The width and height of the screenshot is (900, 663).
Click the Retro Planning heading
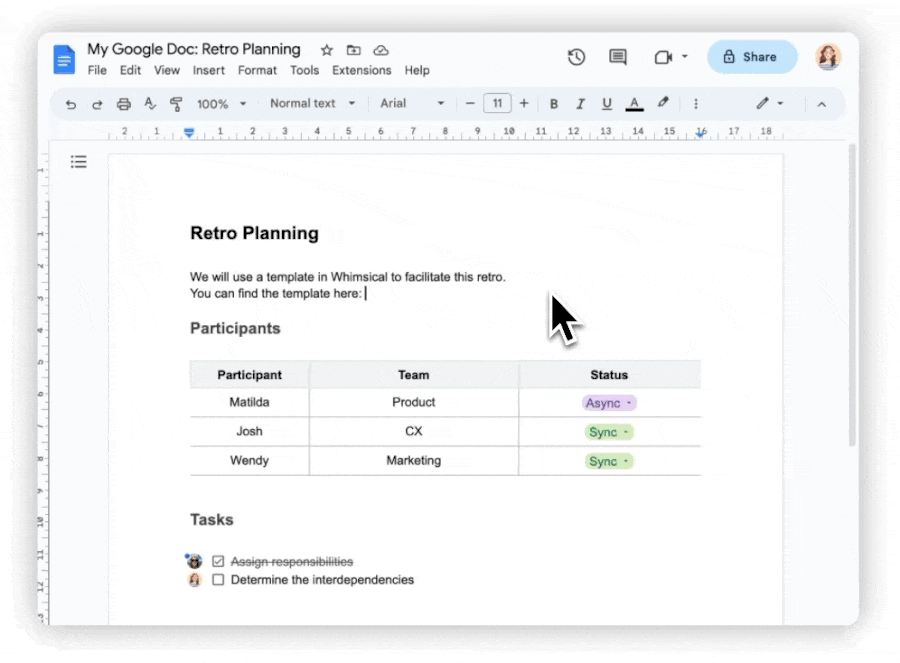[254, 234]
